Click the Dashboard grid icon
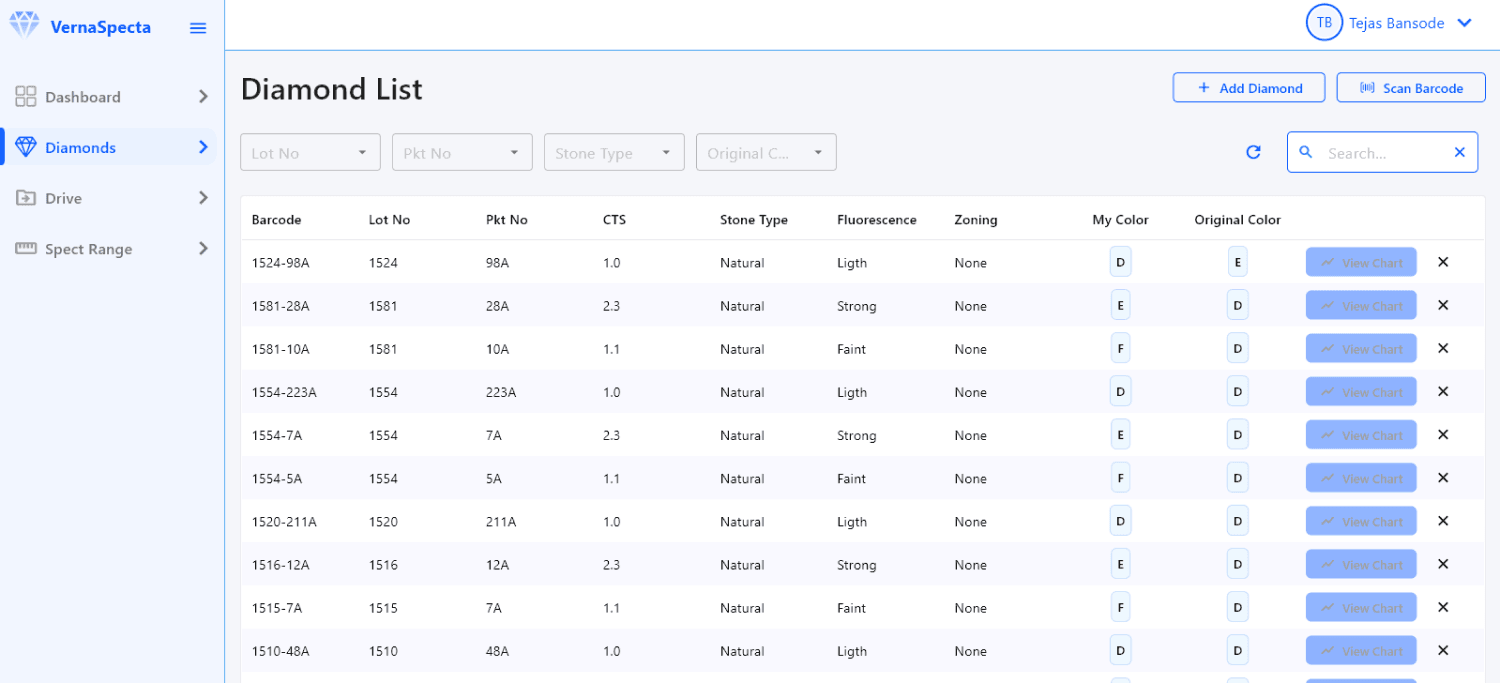Viewport: 1500px width, 683px height. (x=26, y=96)
